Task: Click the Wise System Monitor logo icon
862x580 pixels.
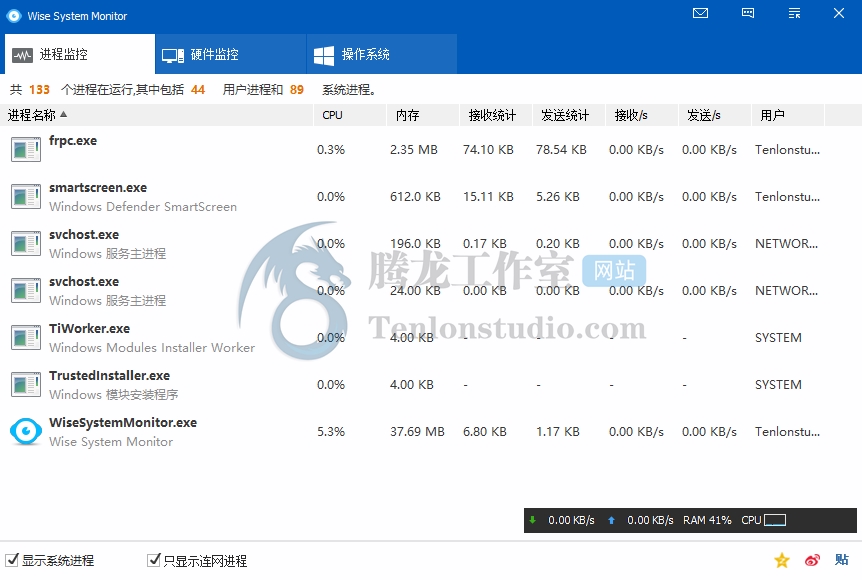Action: pyautogui.click(x=14, y=16)
